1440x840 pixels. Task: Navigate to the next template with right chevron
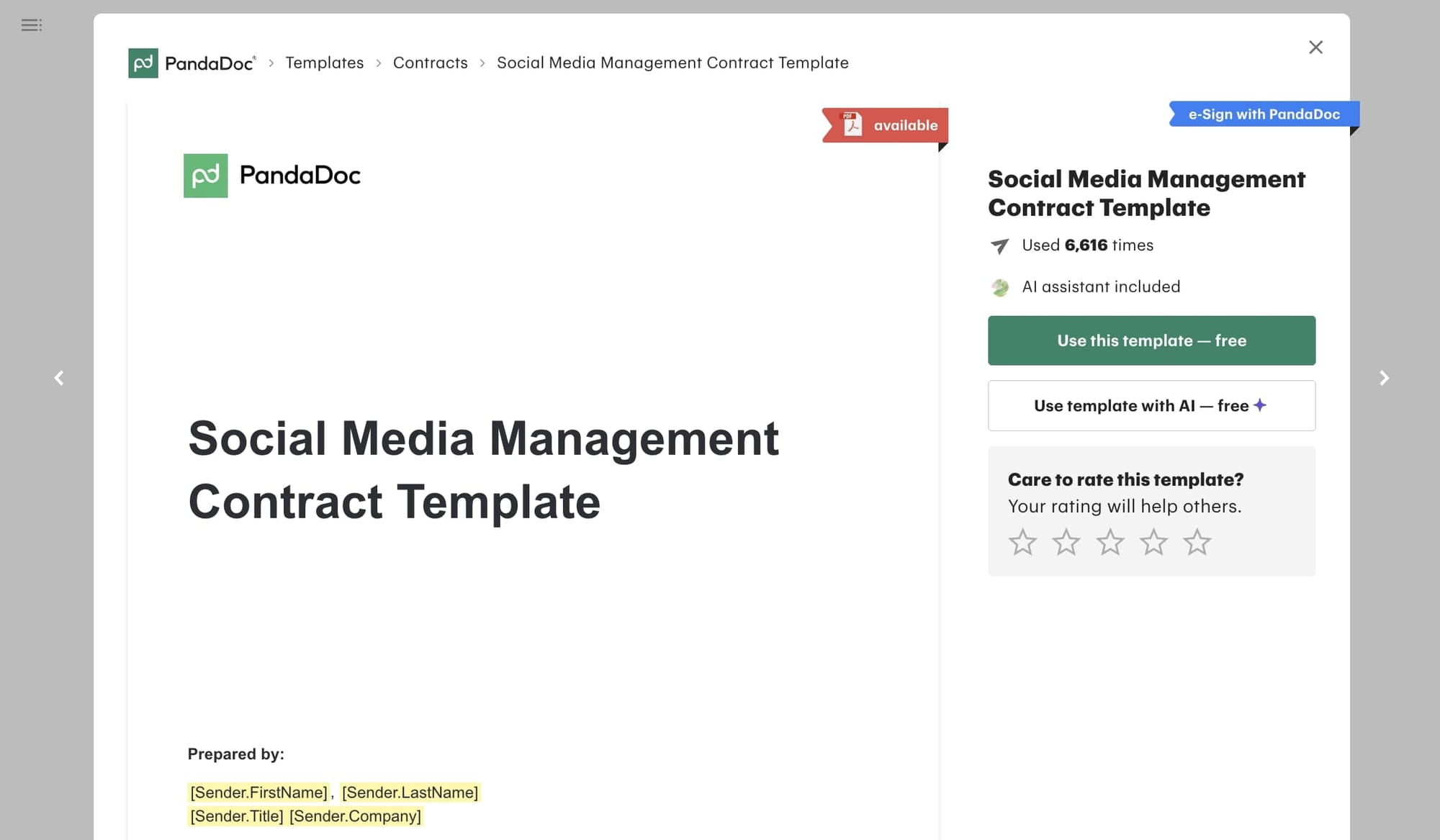(x=1384, y=378)
